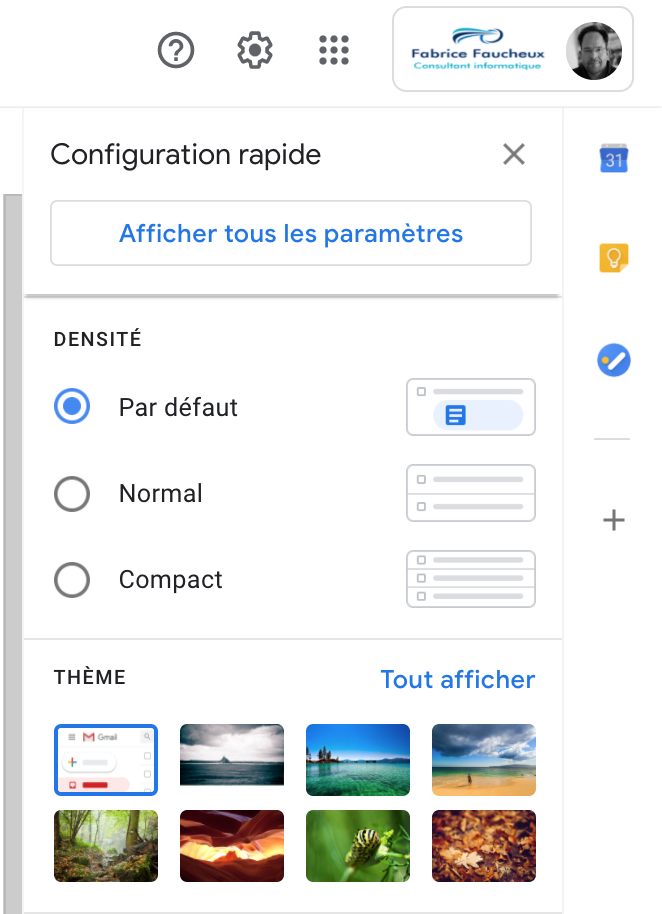Open Google Calendar in side panel
Screen dimensions: 662x914
pos(614,158)
